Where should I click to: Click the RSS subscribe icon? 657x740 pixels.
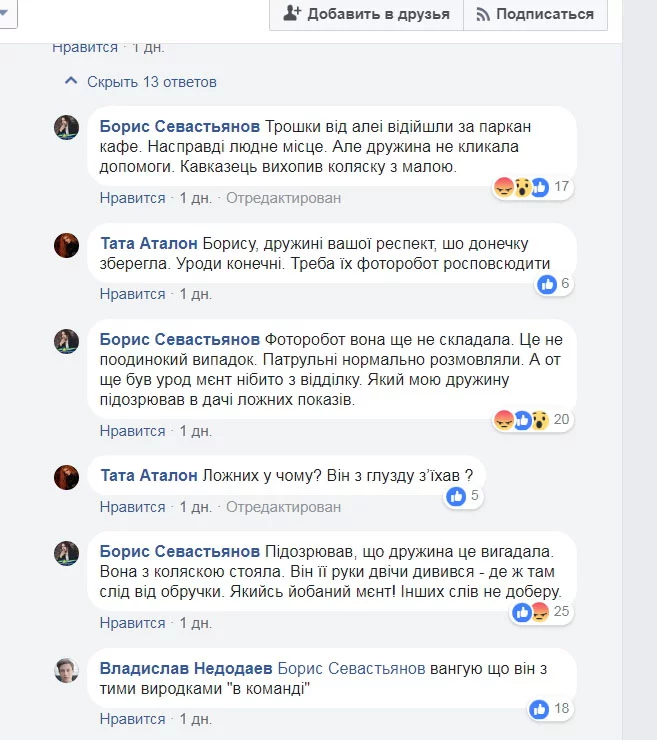click(483, 14)
